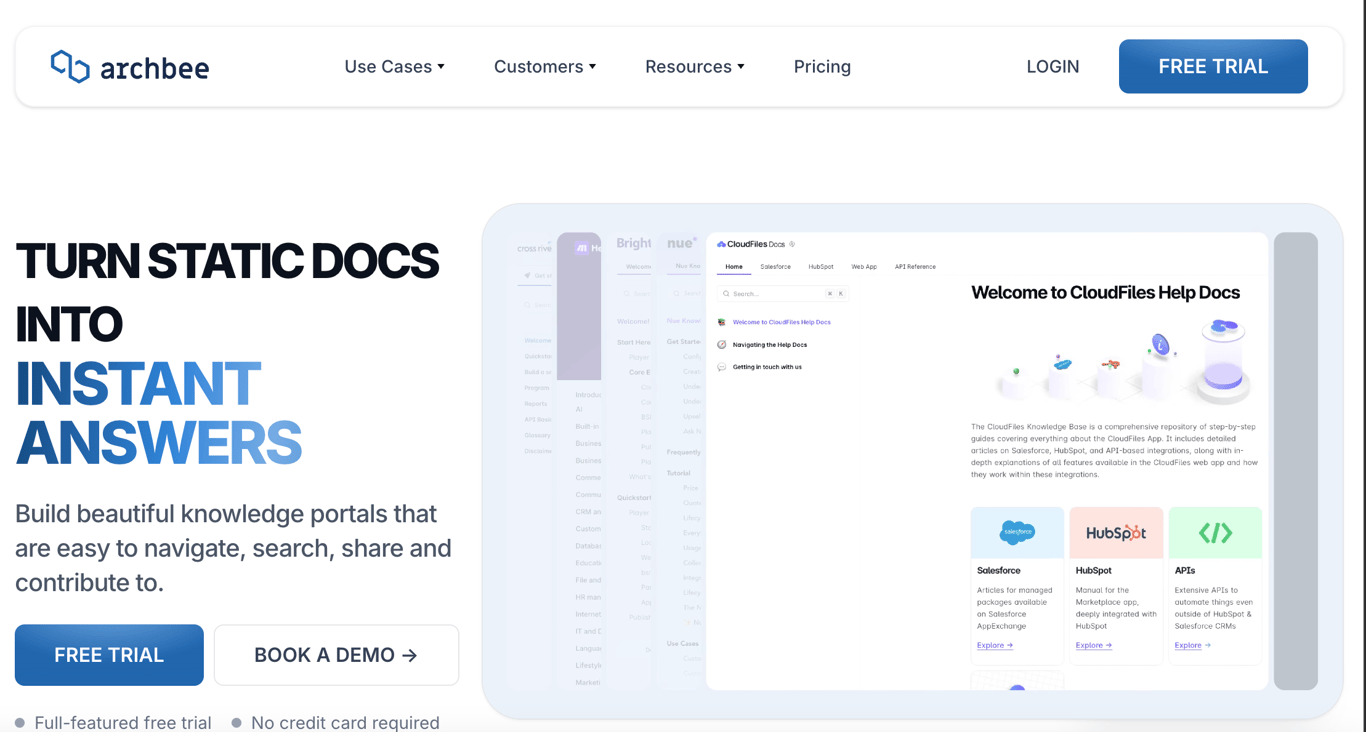Viewport: 1366px width, 732px height.
Task: Click the compass icon beside Navigating the Help Docs
Action: (x=722, y=345)
